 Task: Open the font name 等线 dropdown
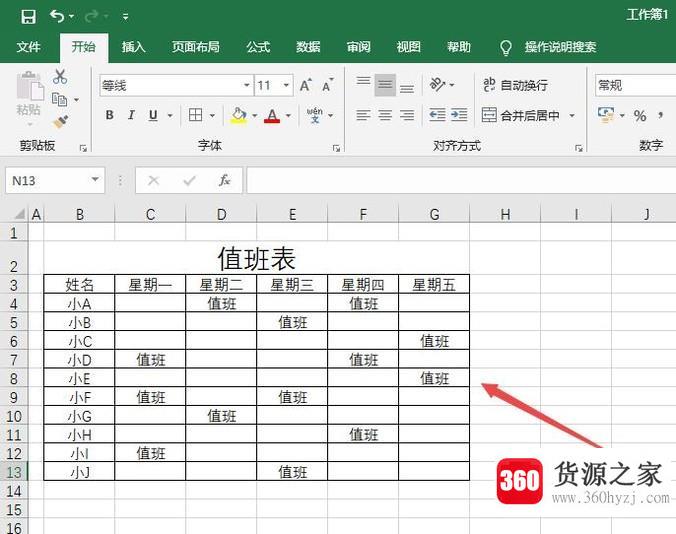(247, 85)
